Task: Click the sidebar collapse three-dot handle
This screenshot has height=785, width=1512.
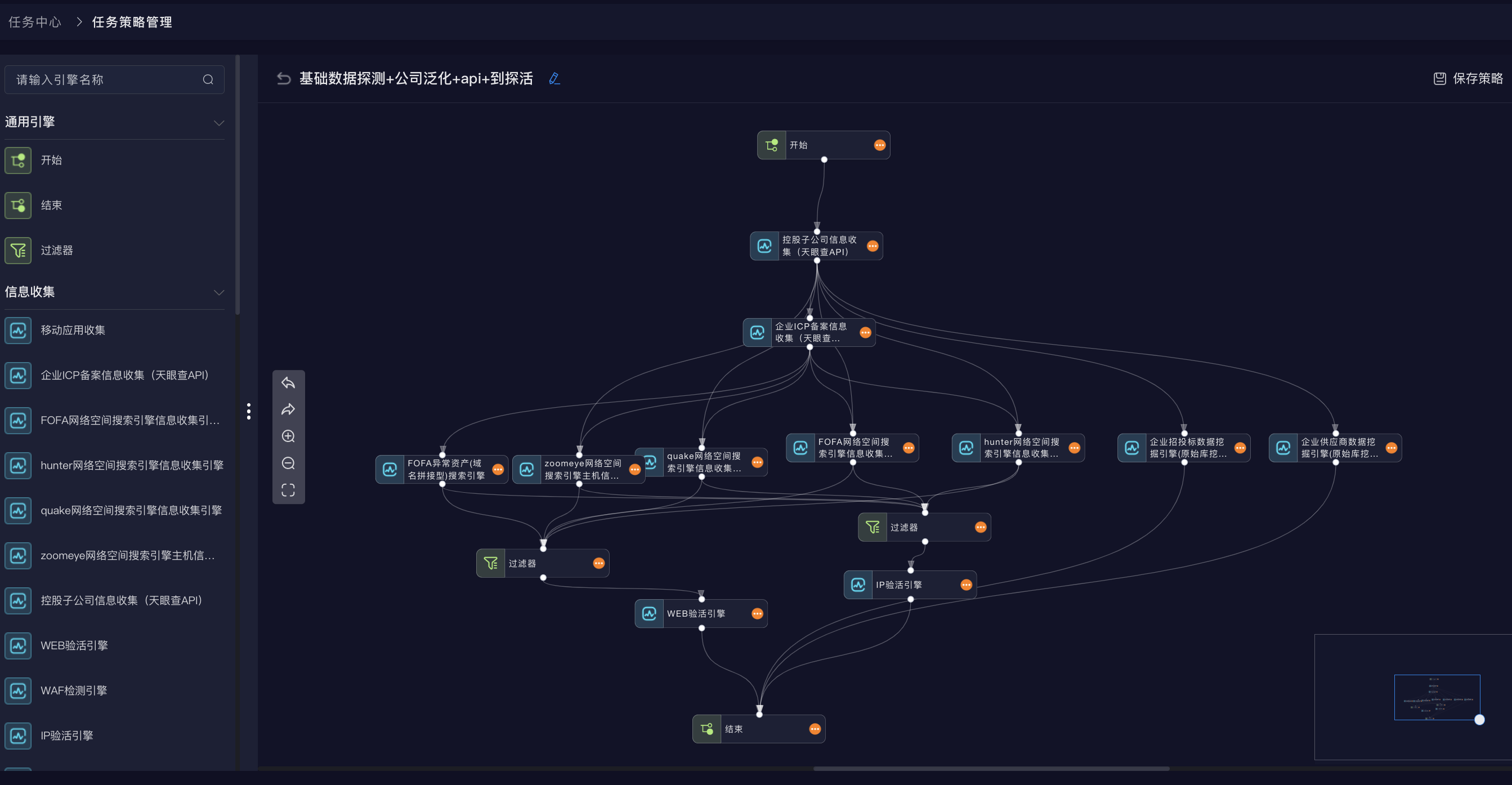Action: [249, 411]
